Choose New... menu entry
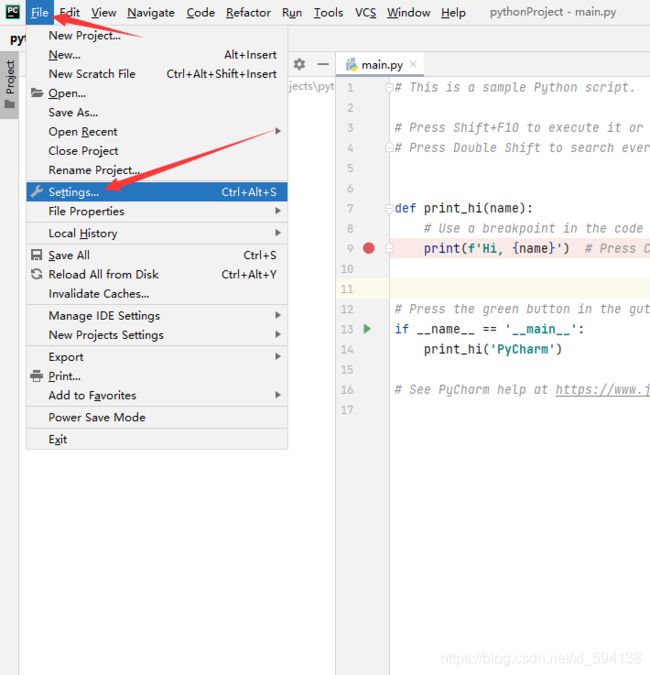Image resolution: width=650 pixels, height=675 pixels. [x=157, y=55]
